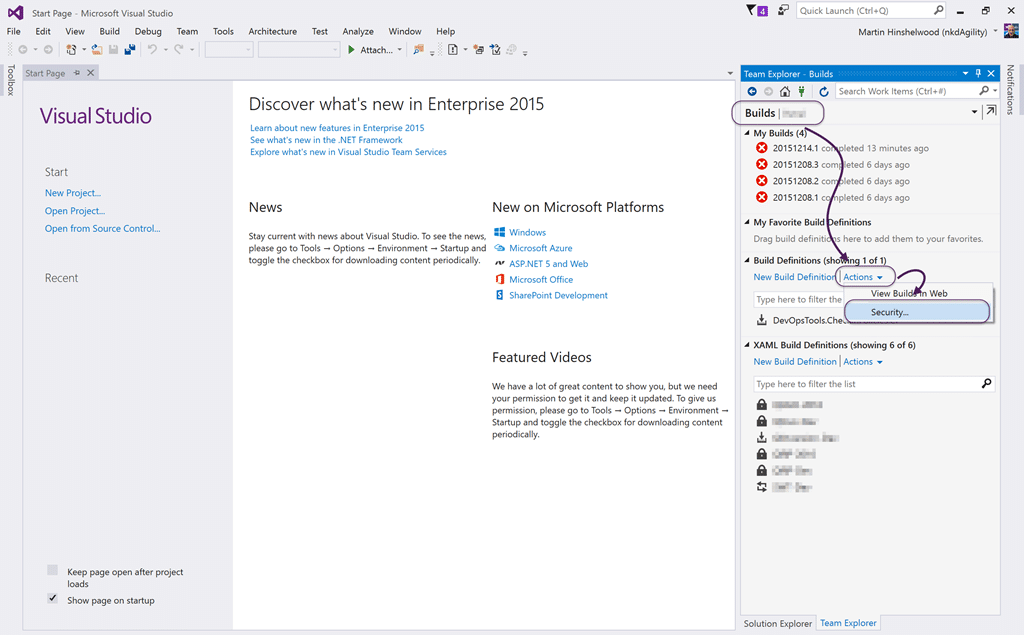Click the Team Explorer Refresh icon
The image size is (1024, 635).
(824, 91)
